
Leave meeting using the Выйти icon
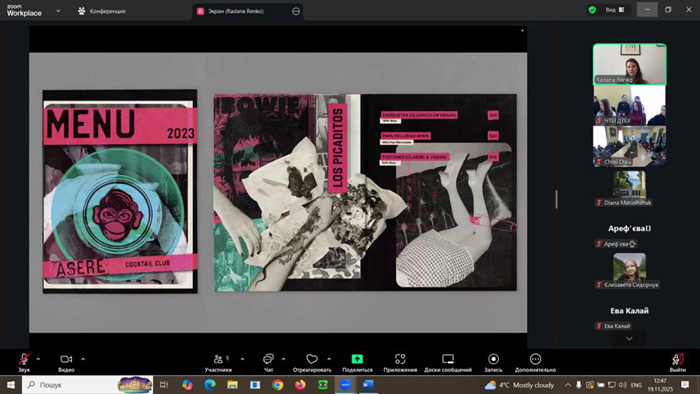(x=678, y=359)
